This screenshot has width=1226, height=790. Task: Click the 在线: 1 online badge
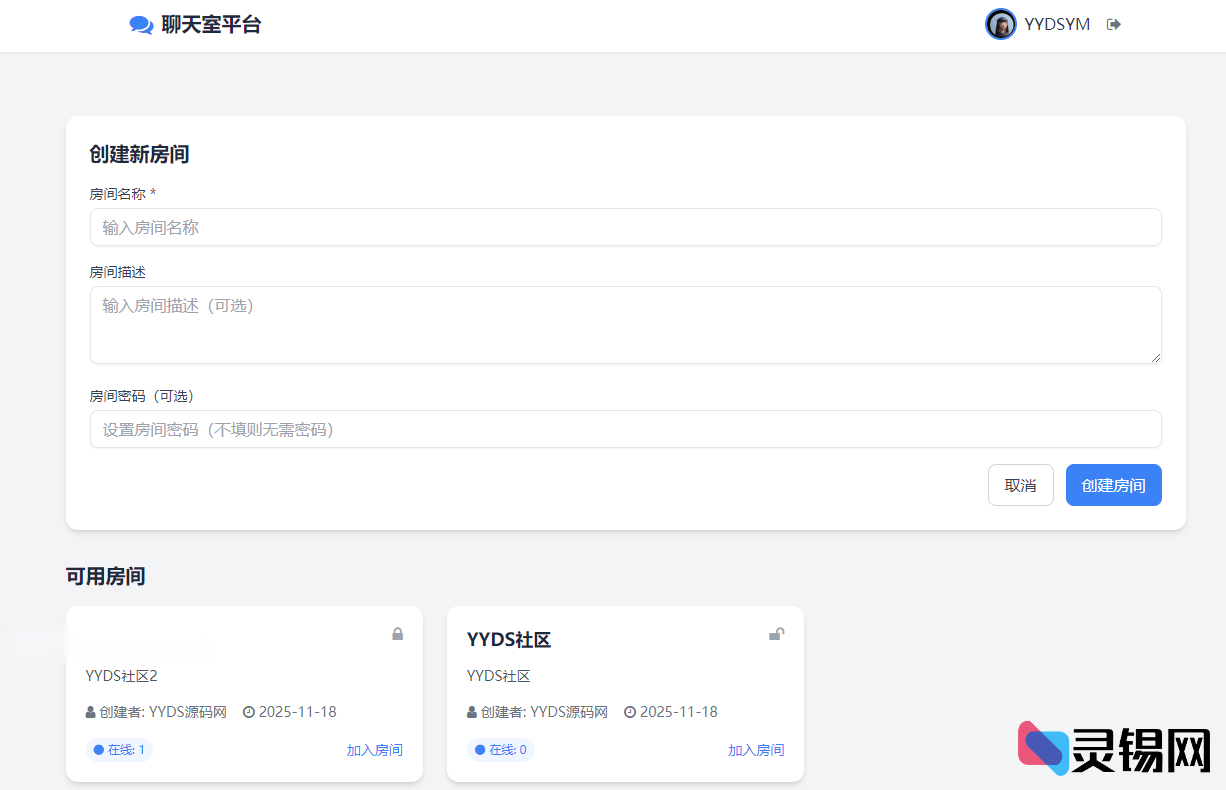pos(119,750)
